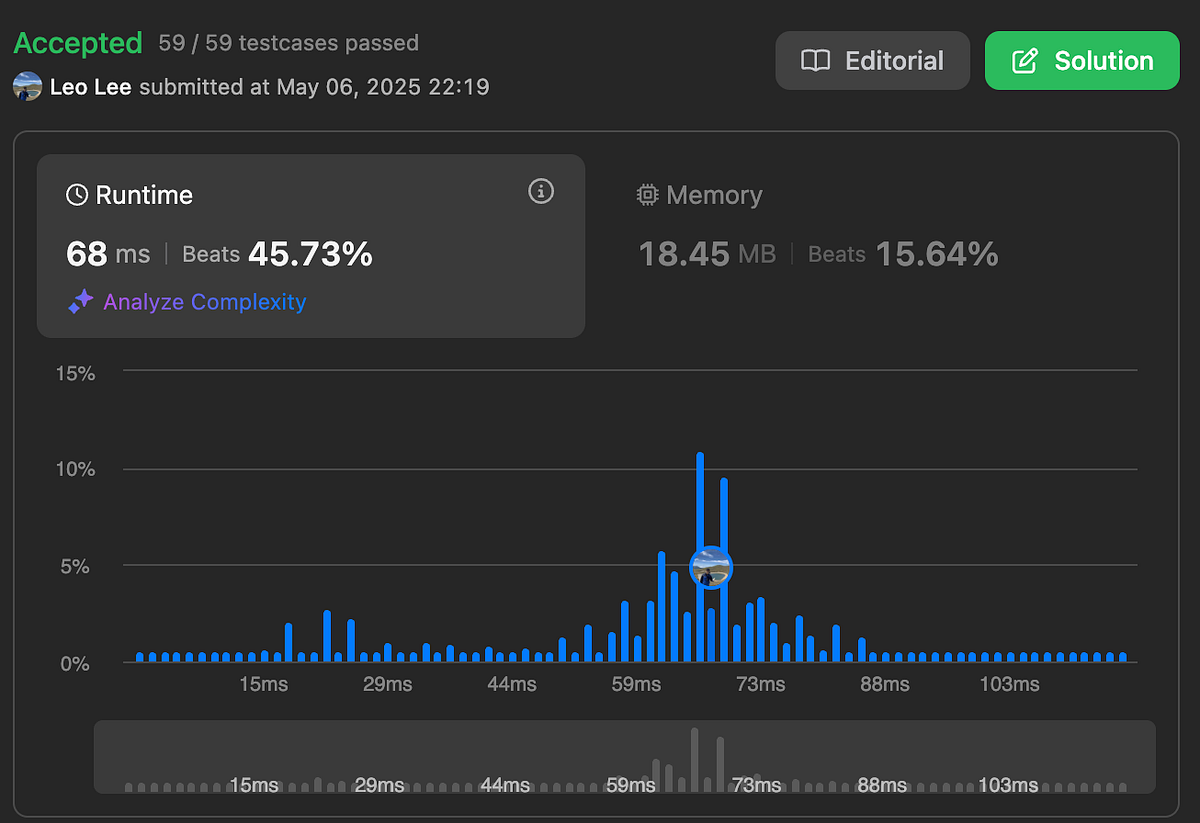Image resolution: width=1200 pixels, height=823 pixels.
Task: Click the Runtime clock icon
Action: pos(78,196)
